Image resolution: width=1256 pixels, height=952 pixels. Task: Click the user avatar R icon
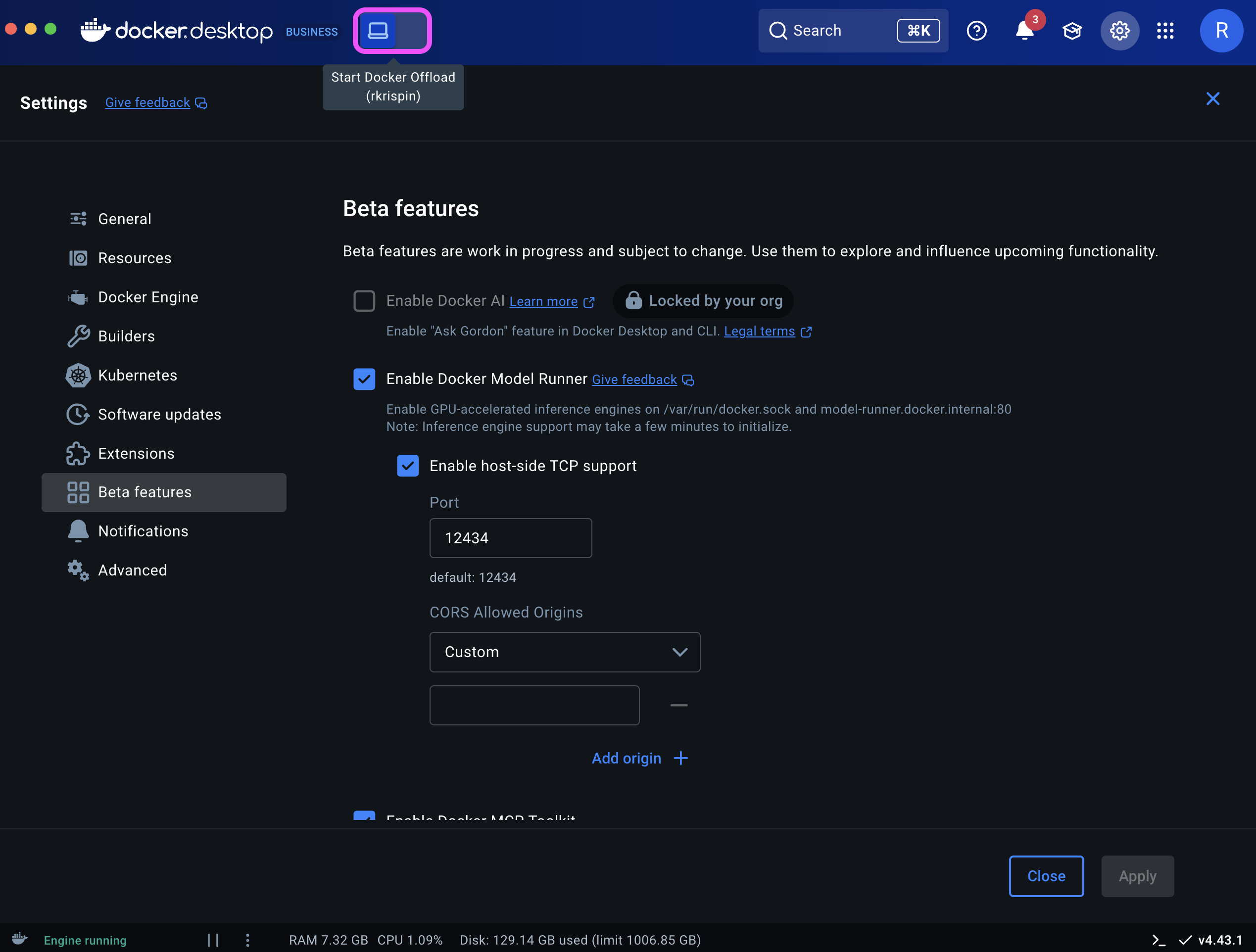pos(1221,31)
